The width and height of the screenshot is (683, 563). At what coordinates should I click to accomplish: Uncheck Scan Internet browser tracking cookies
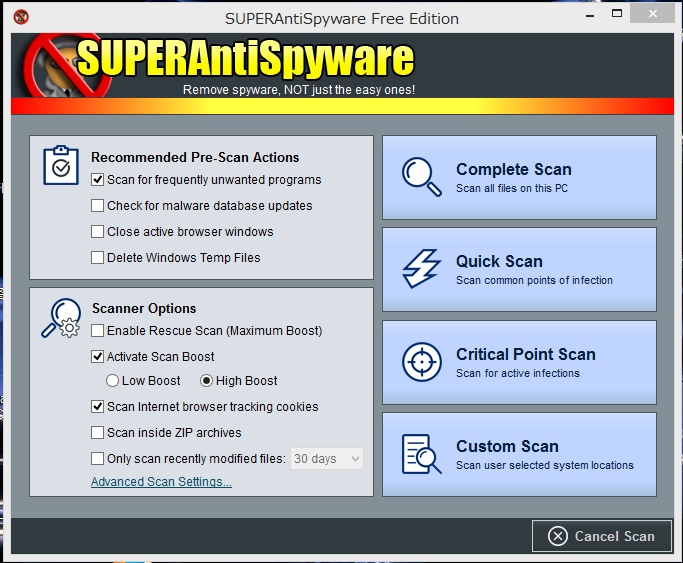(x=97, y=406)
